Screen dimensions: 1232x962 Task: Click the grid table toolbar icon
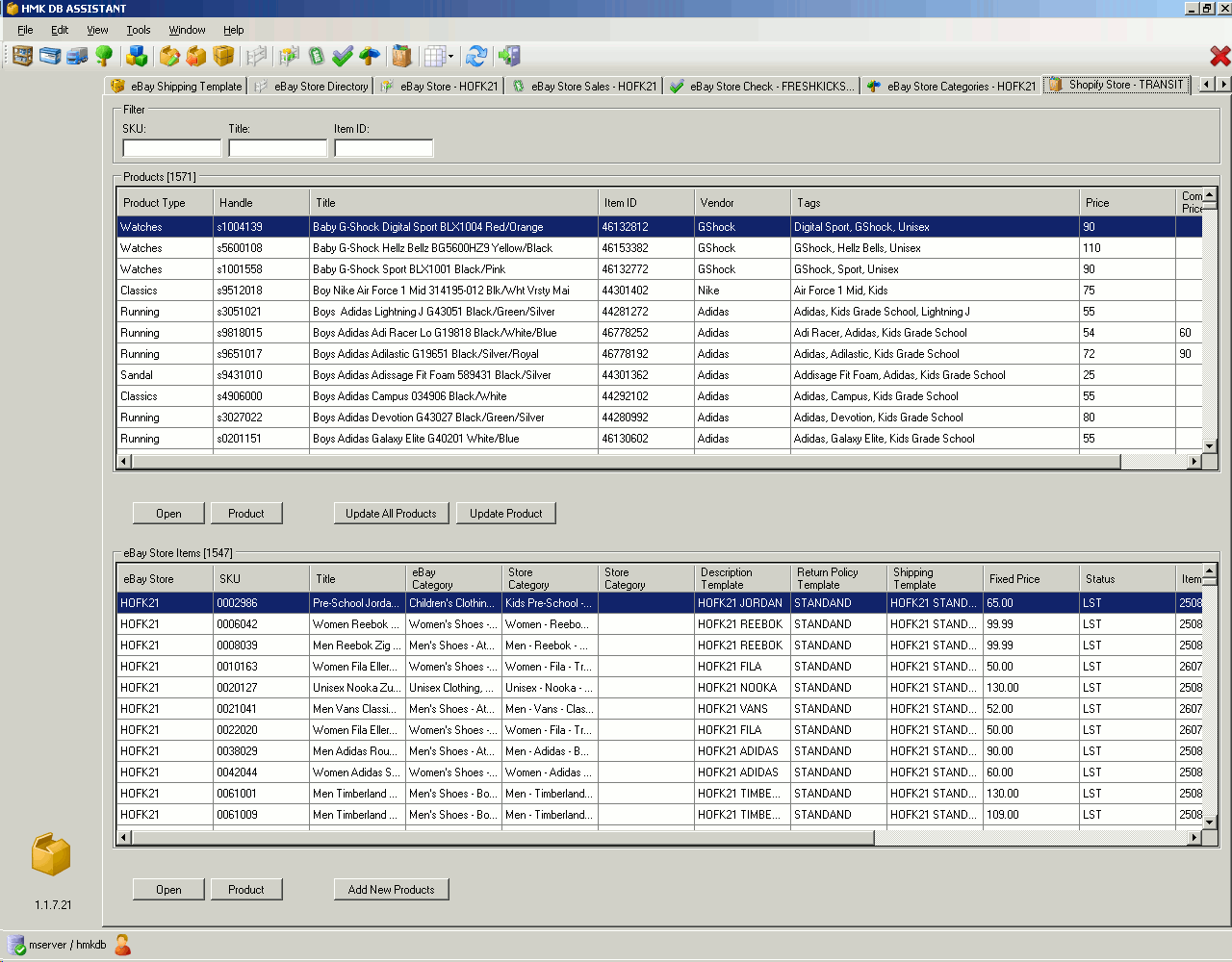pyautogui.click(x=434, y=56)
